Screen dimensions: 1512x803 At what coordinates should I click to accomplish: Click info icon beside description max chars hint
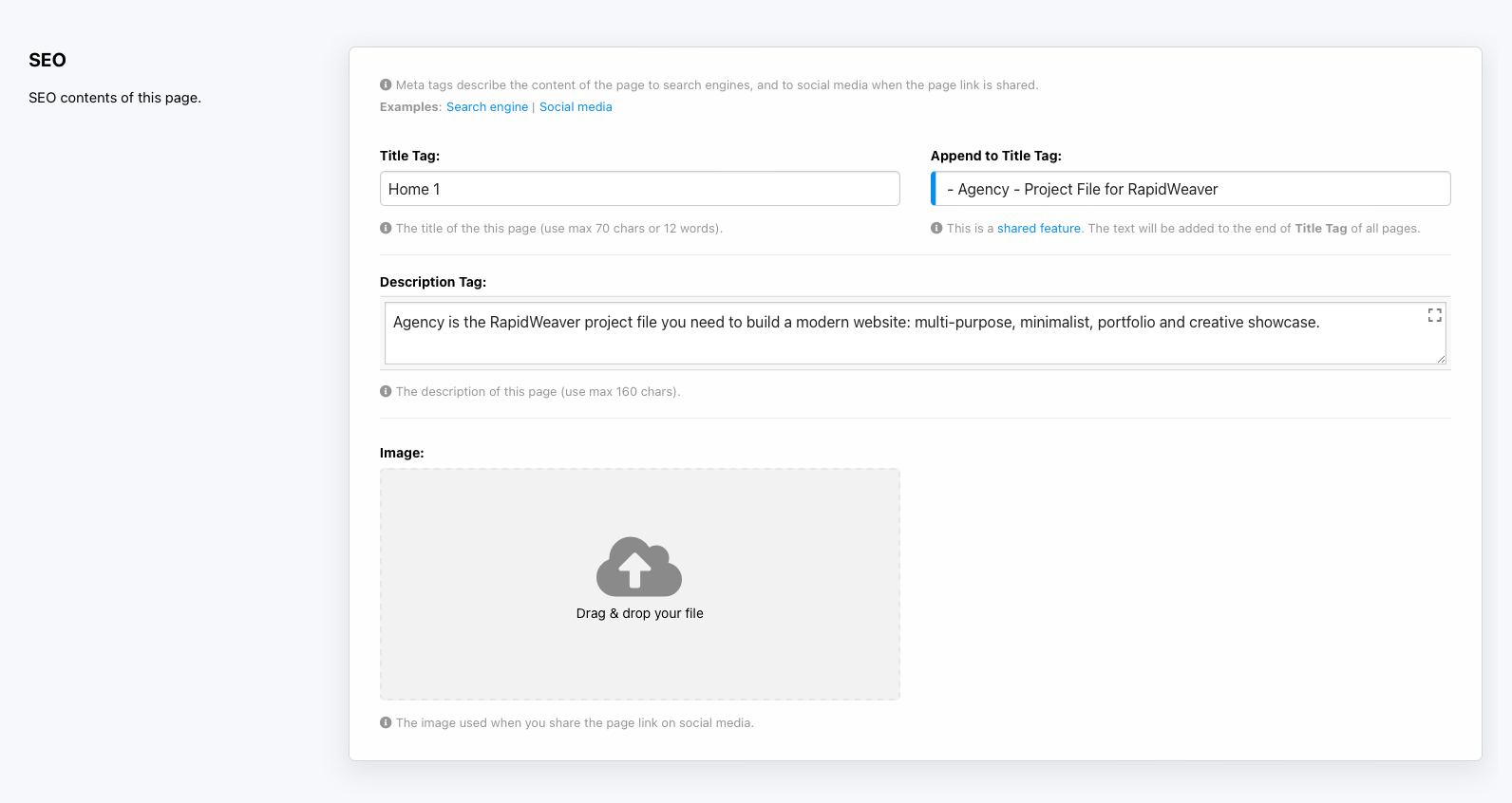pos(386,391)
